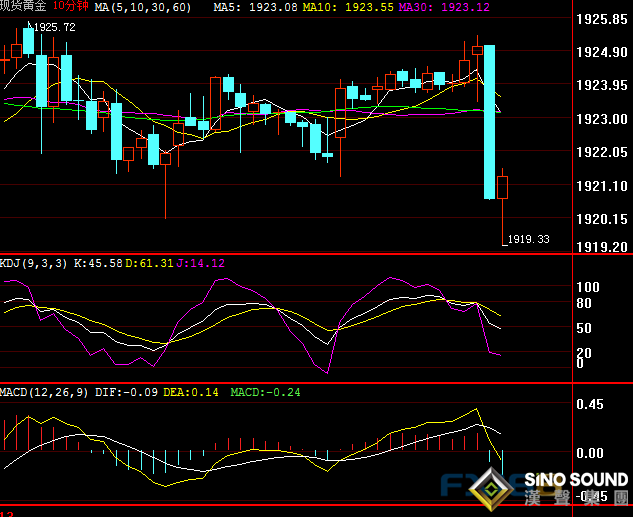
Task: Click the KDJ(9,3,3) indicator label
Action: pos(35,263)
